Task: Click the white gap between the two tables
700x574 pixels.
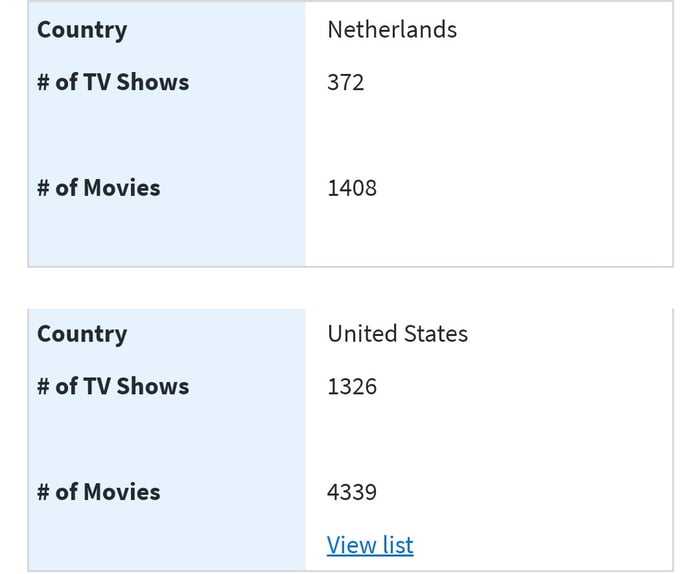Action: click(350, 288)
